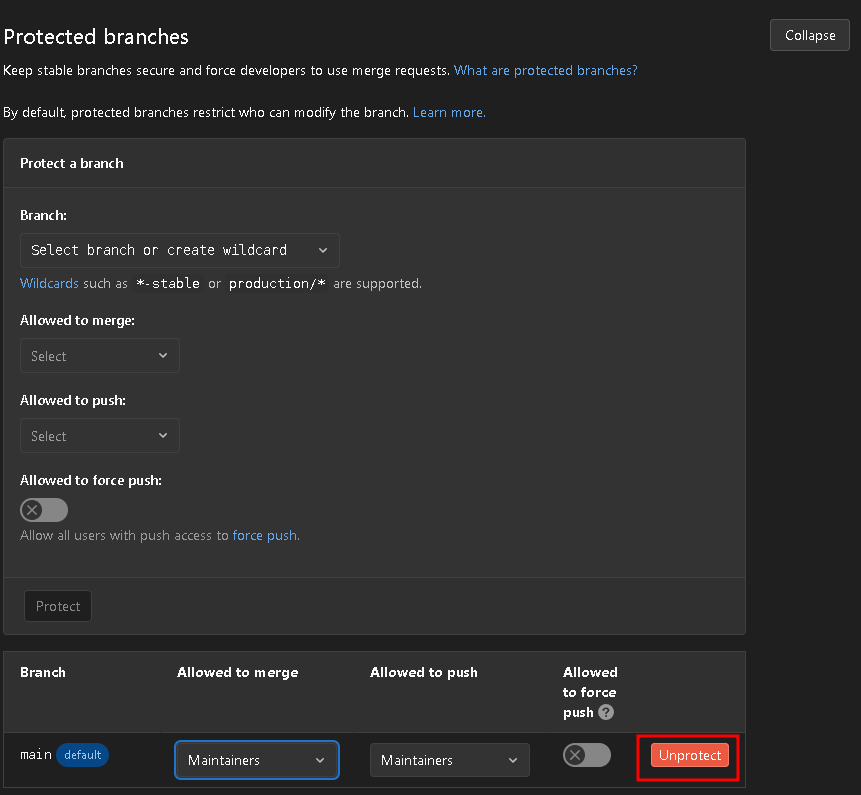Click the chevron in the main branch merge Maintainers dropdown

320,760
